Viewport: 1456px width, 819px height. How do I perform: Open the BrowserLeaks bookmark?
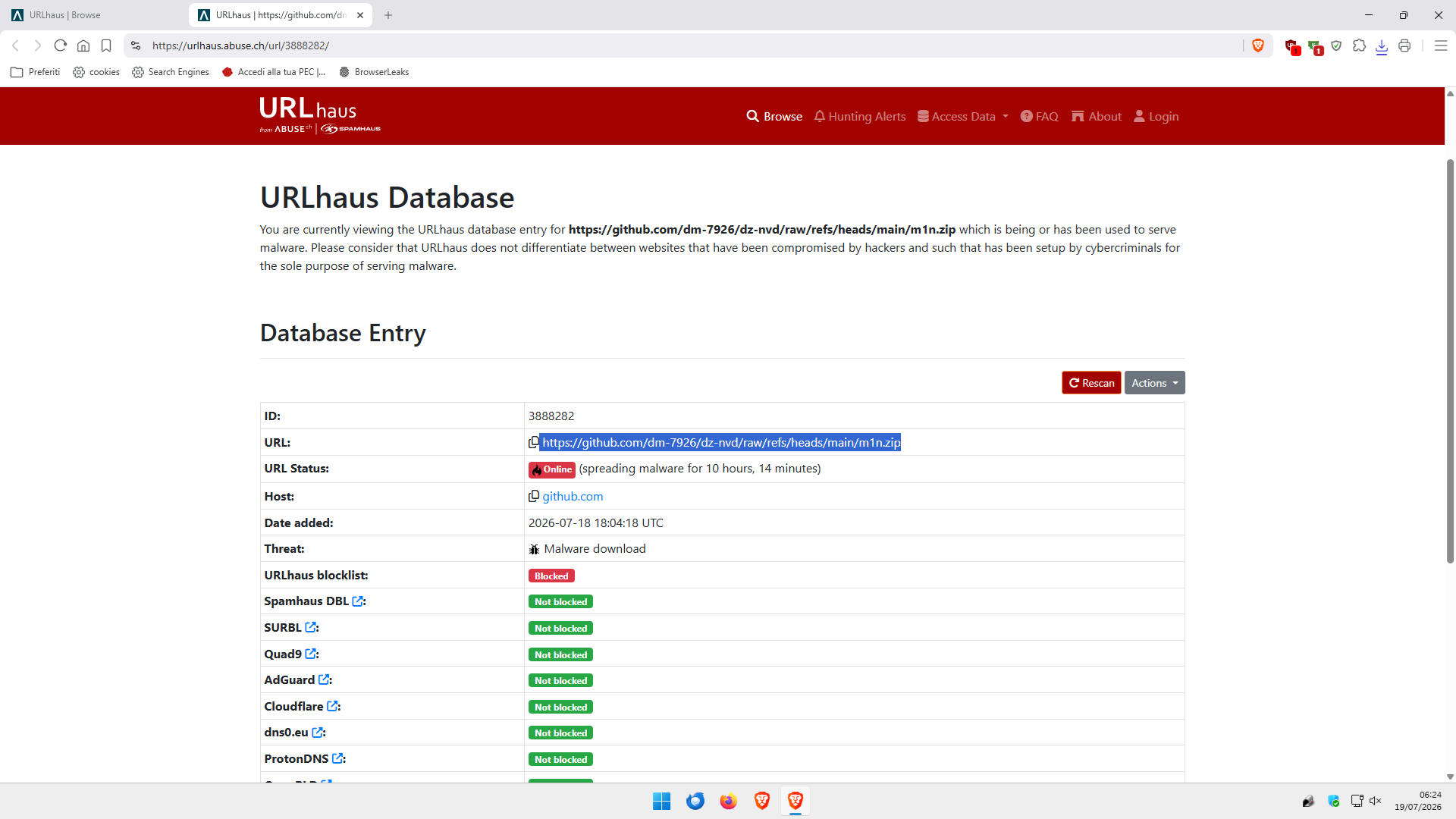point(374,72)
